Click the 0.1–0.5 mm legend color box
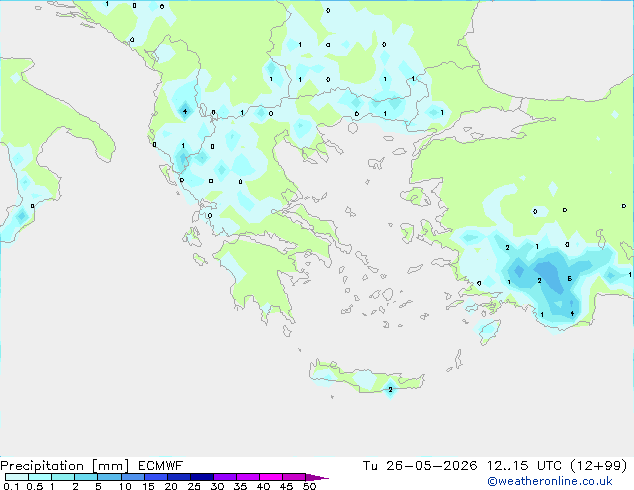The width and height of the screenshot is (634, 490). [17, 477]
